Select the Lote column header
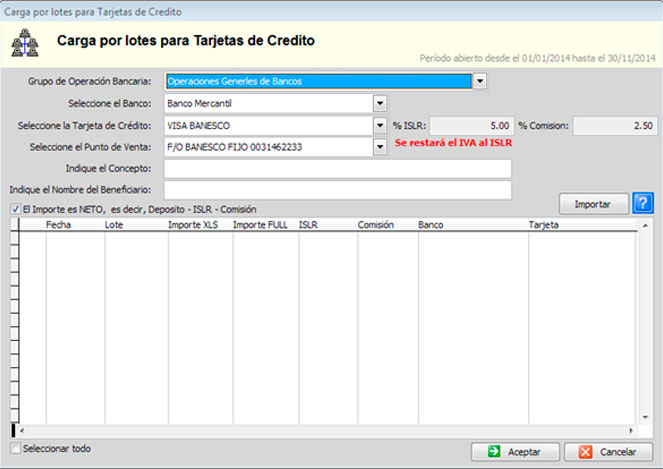Screen dimensions: 663x469 click(131, 226)
